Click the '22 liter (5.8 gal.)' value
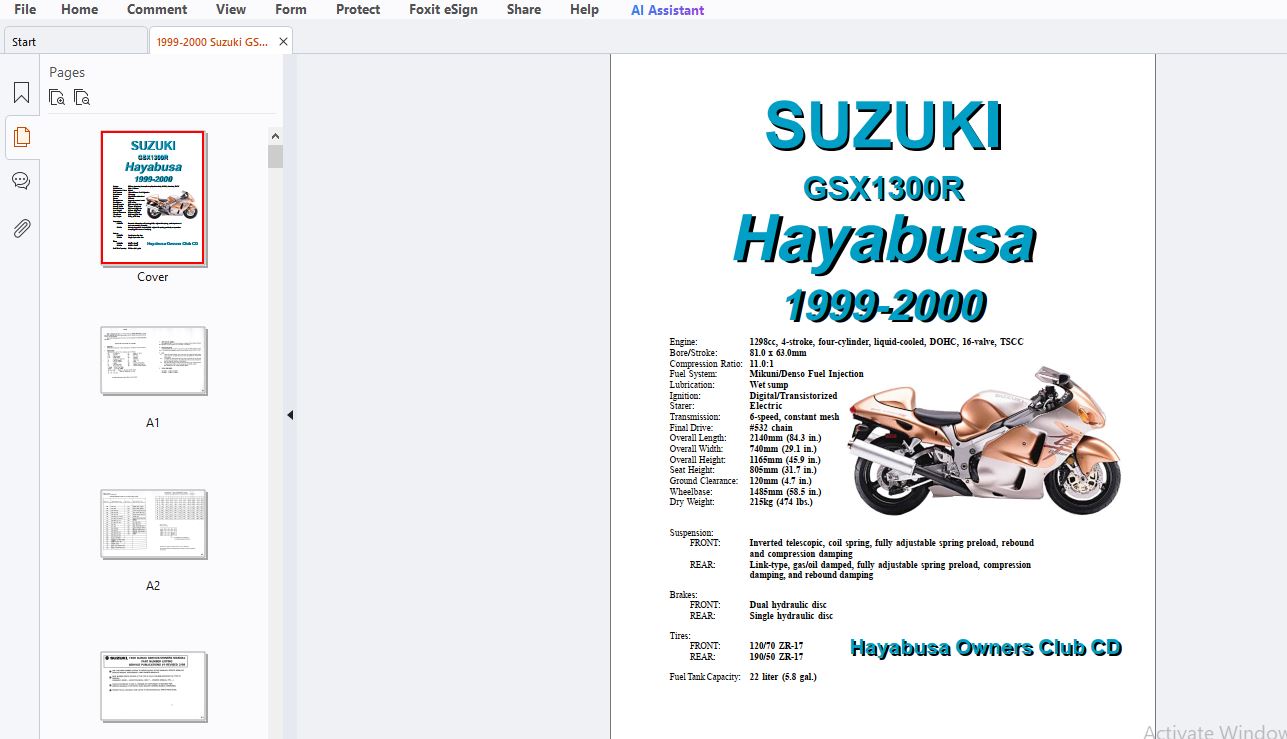 point(783,677)
